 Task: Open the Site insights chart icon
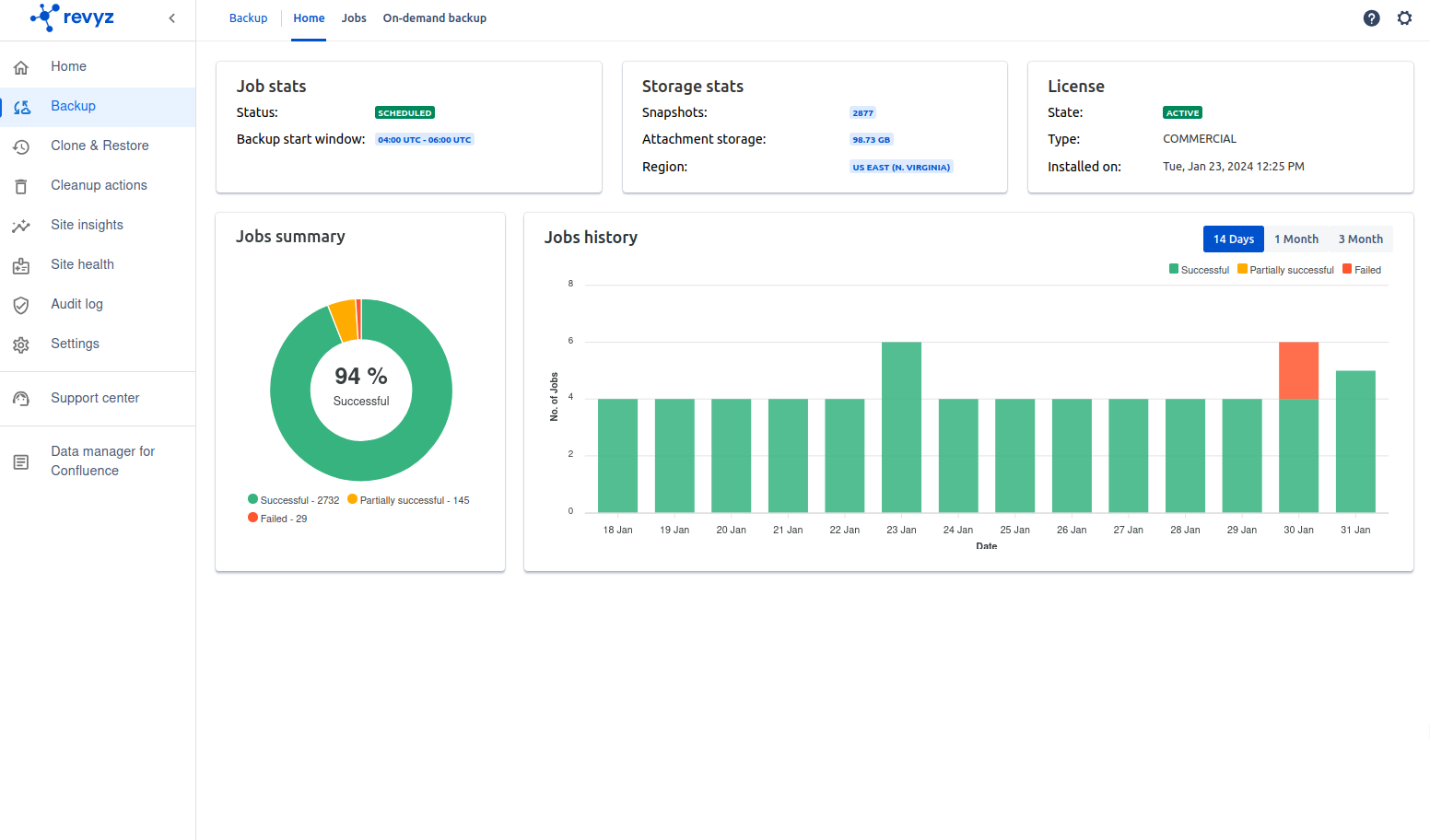pos(21,226)
